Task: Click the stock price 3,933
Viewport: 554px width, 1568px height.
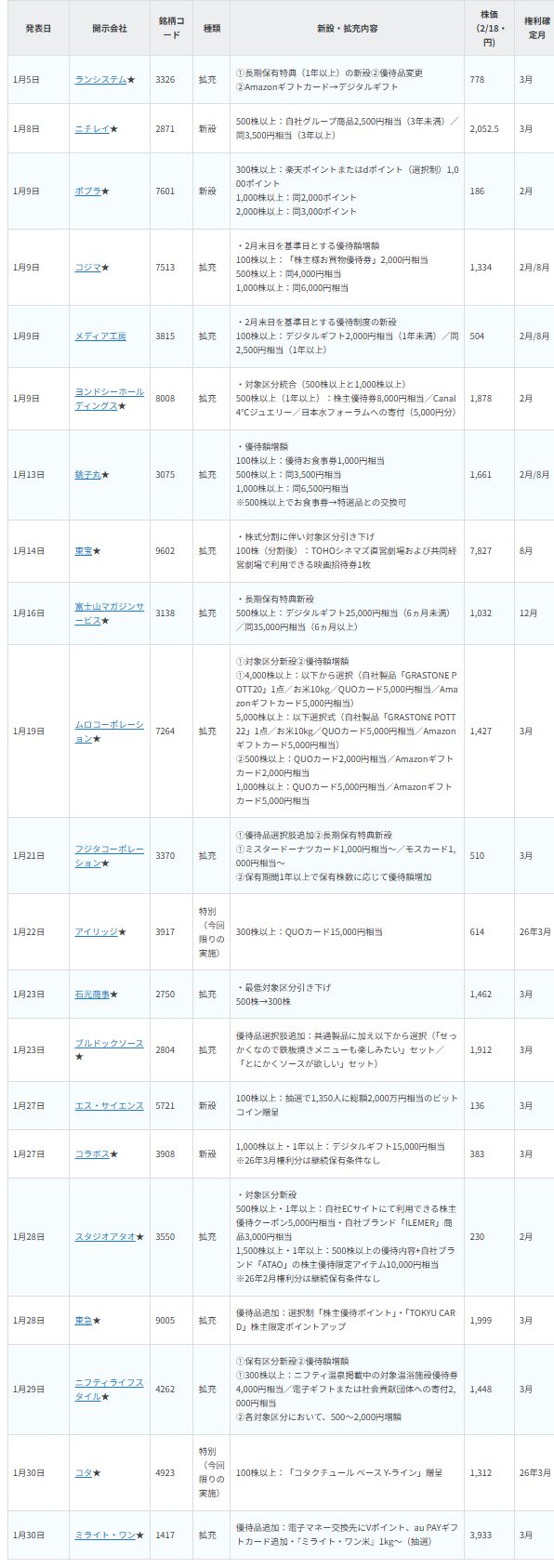Action: (481, 1535)
